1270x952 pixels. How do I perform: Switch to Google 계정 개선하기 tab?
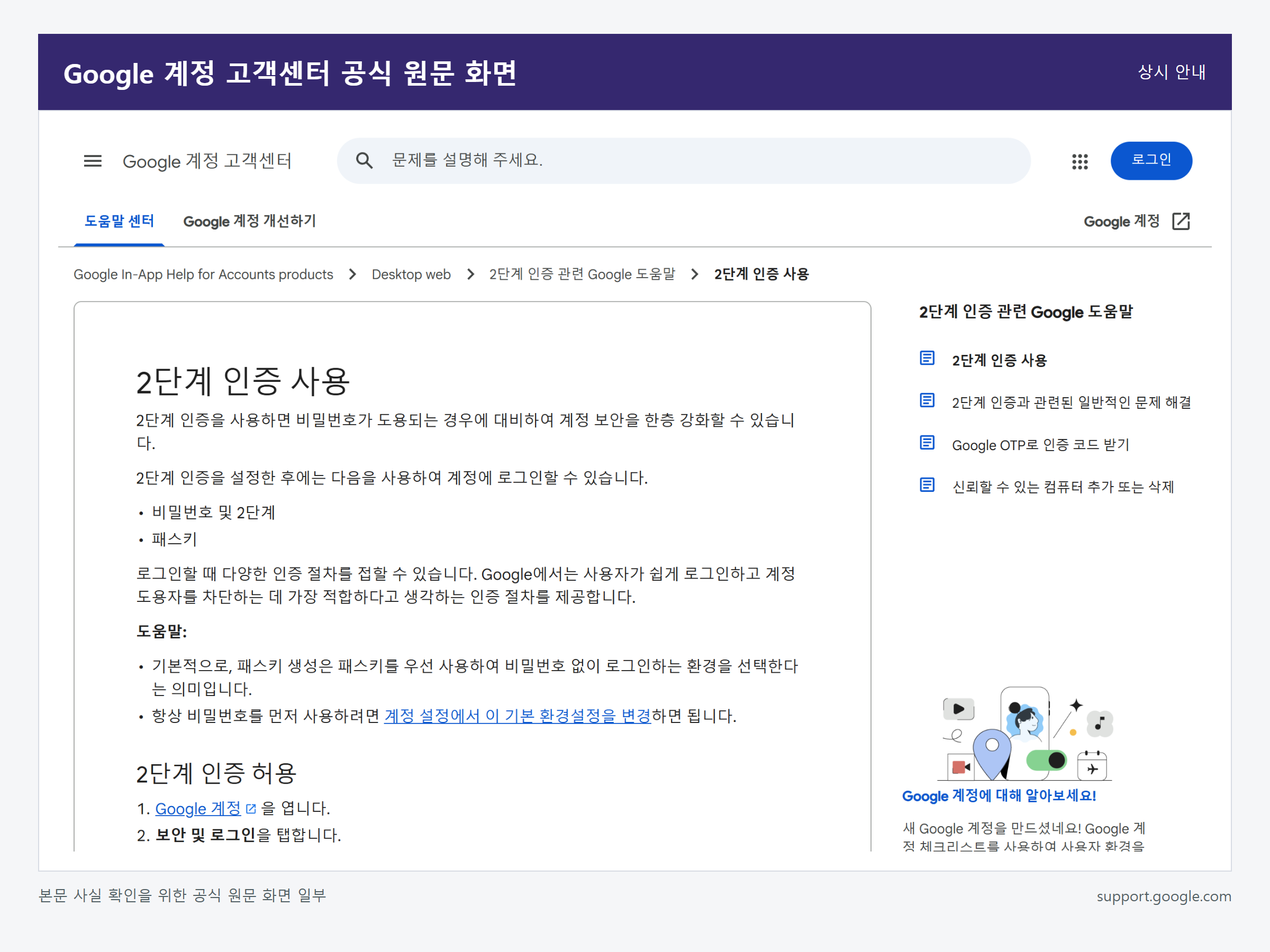[x=249, y=222]
